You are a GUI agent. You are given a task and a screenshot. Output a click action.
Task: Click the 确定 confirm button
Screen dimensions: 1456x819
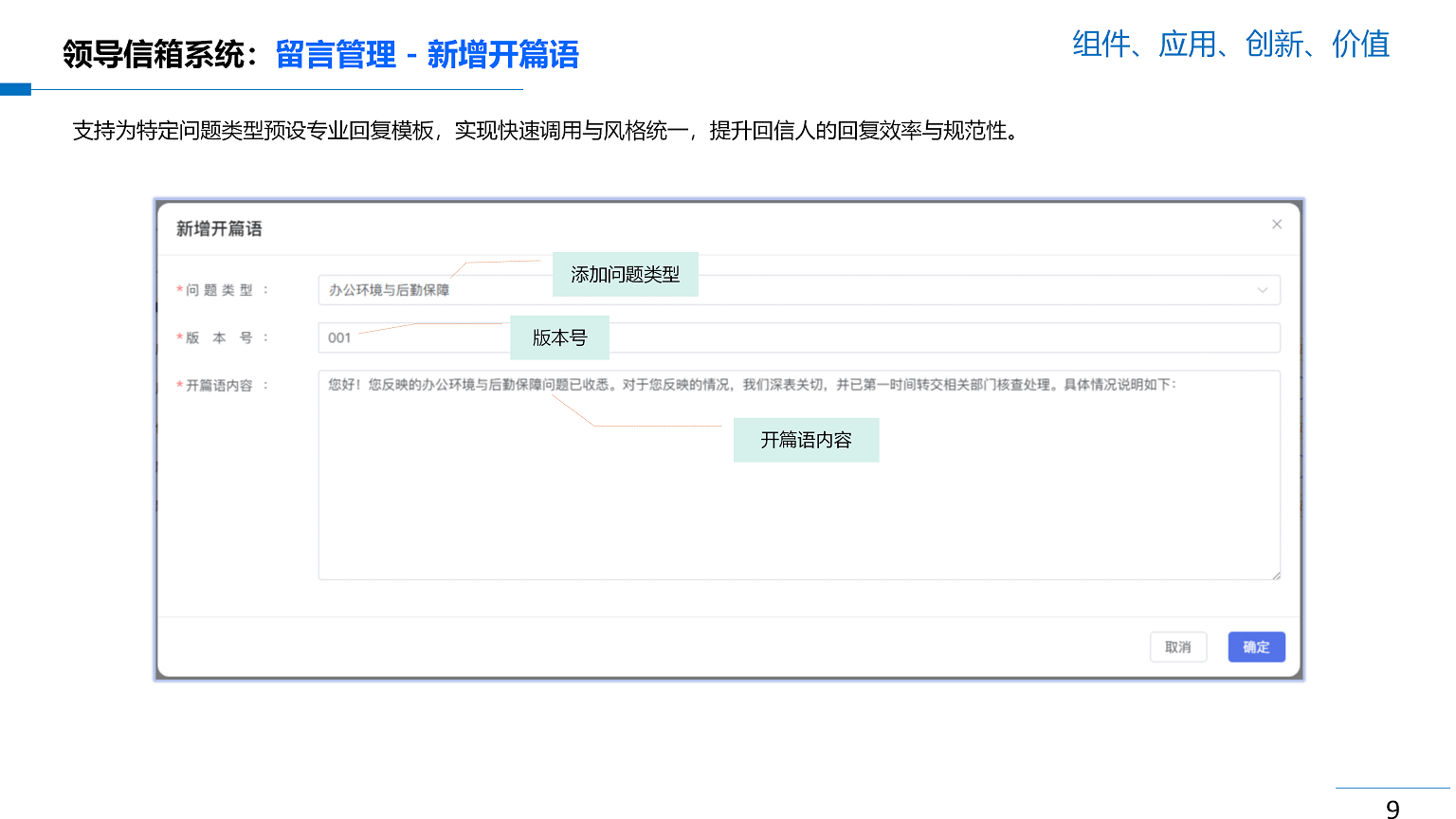coord(1256,646)
